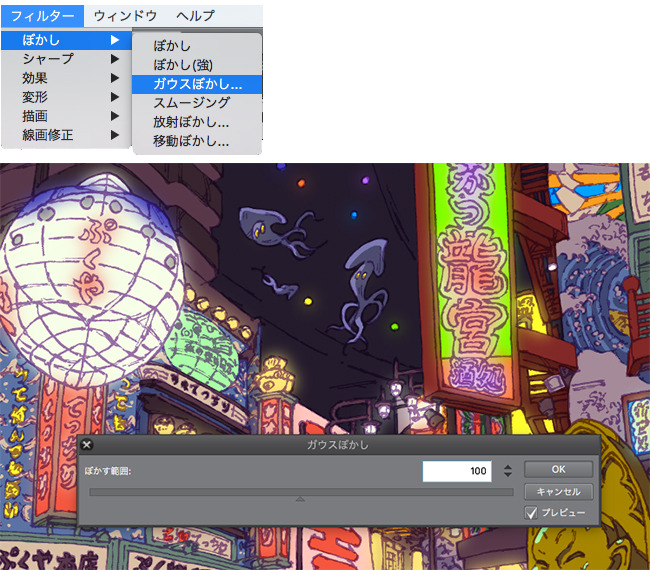Choose 放射ぼかし... filter
650x570 pixels.
pyautogui.click(x=197, y=122)
